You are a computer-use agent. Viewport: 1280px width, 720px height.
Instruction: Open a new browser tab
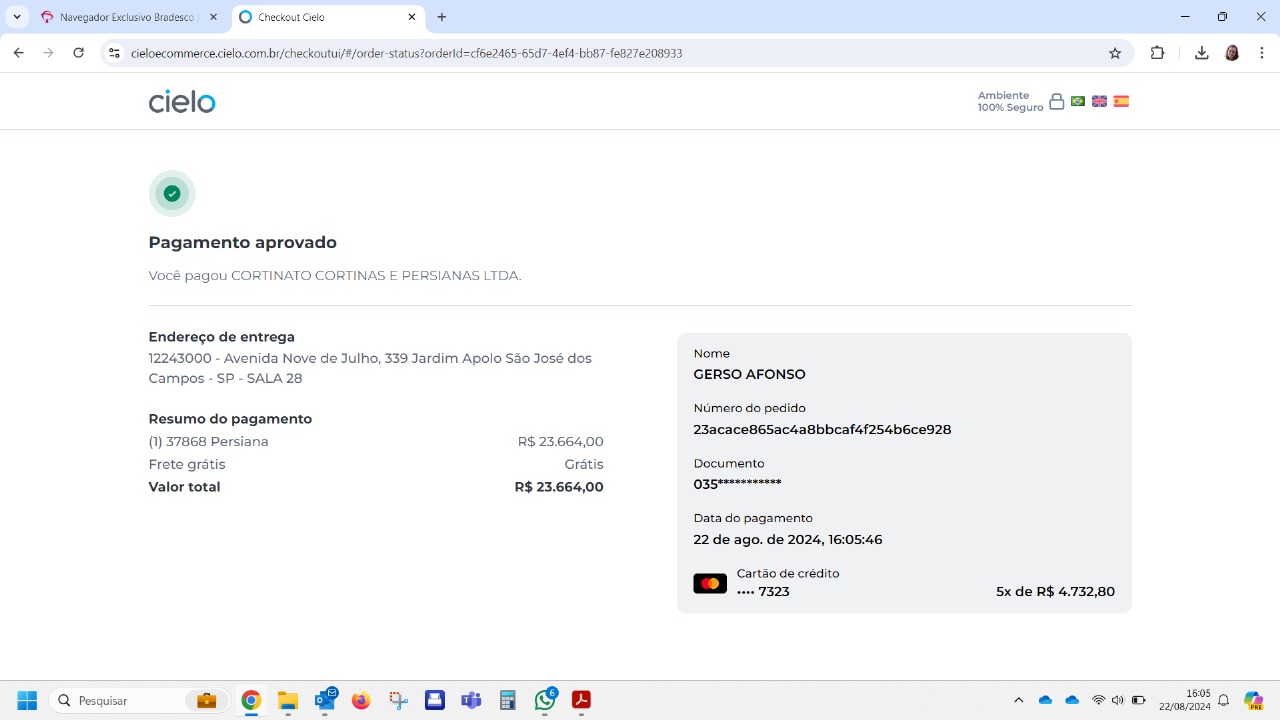pos(442,17)
